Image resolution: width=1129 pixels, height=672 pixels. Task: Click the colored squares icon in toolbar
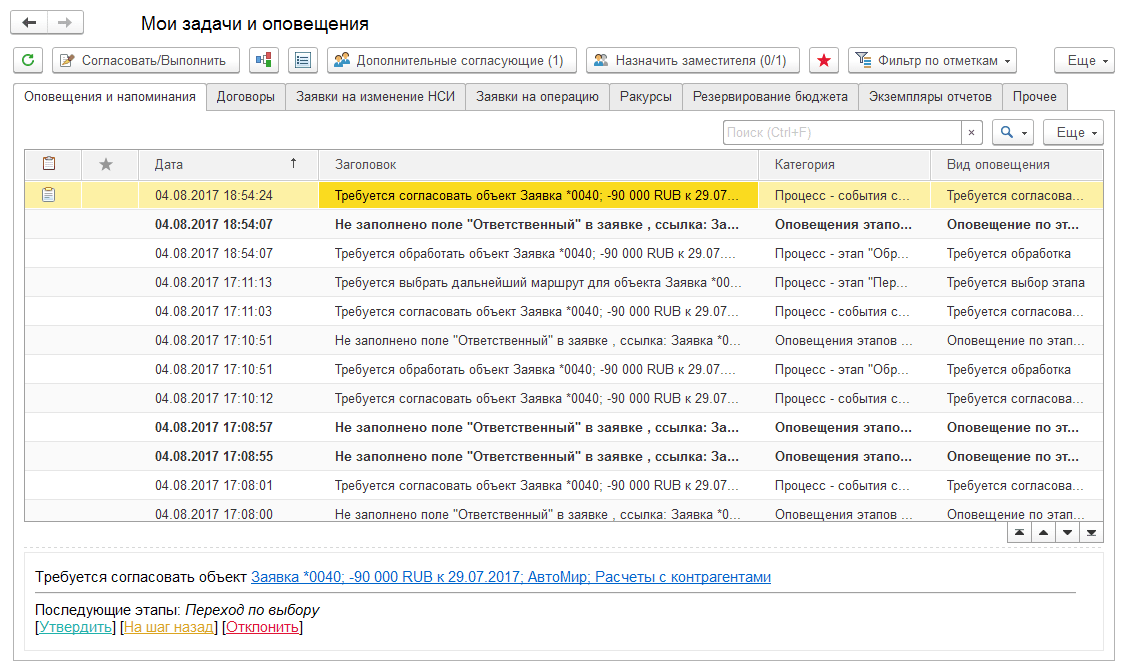264,61
